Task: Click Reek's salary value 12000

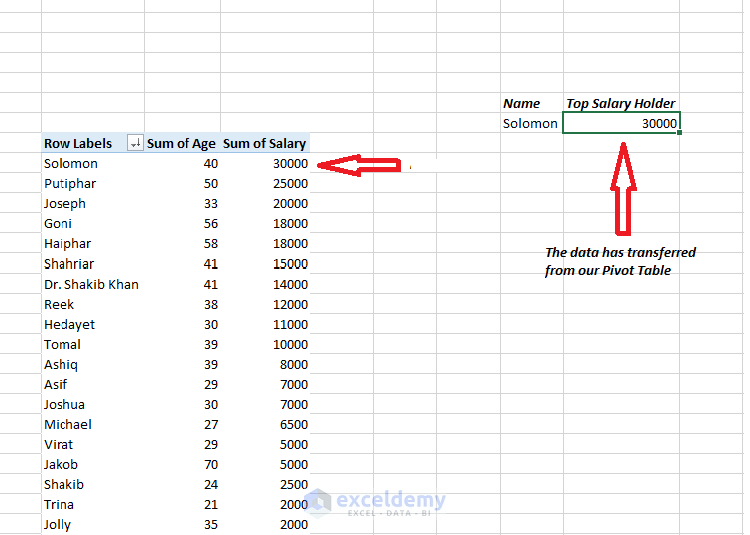Action: point(290,305)
